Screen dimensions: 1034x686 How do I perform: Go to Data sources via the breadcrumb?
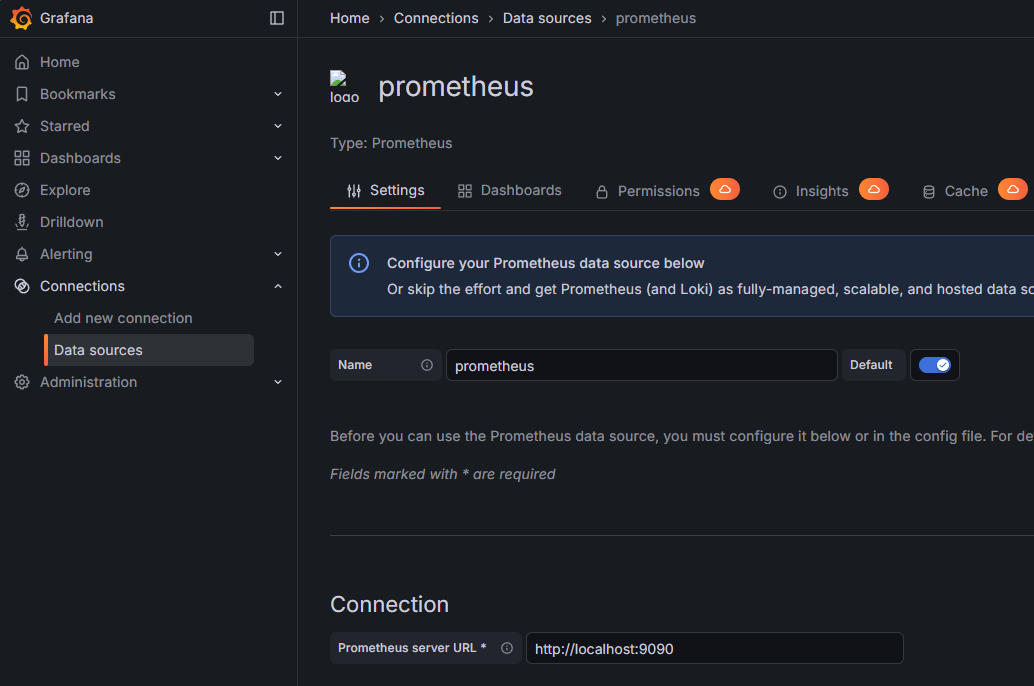coord(547,17)
